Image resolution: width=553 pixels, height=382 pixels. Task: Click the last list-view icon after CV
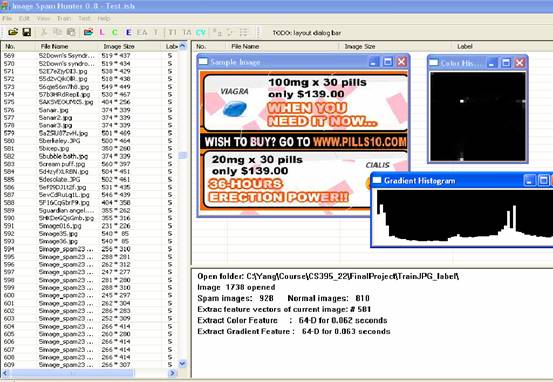point(243,32)
